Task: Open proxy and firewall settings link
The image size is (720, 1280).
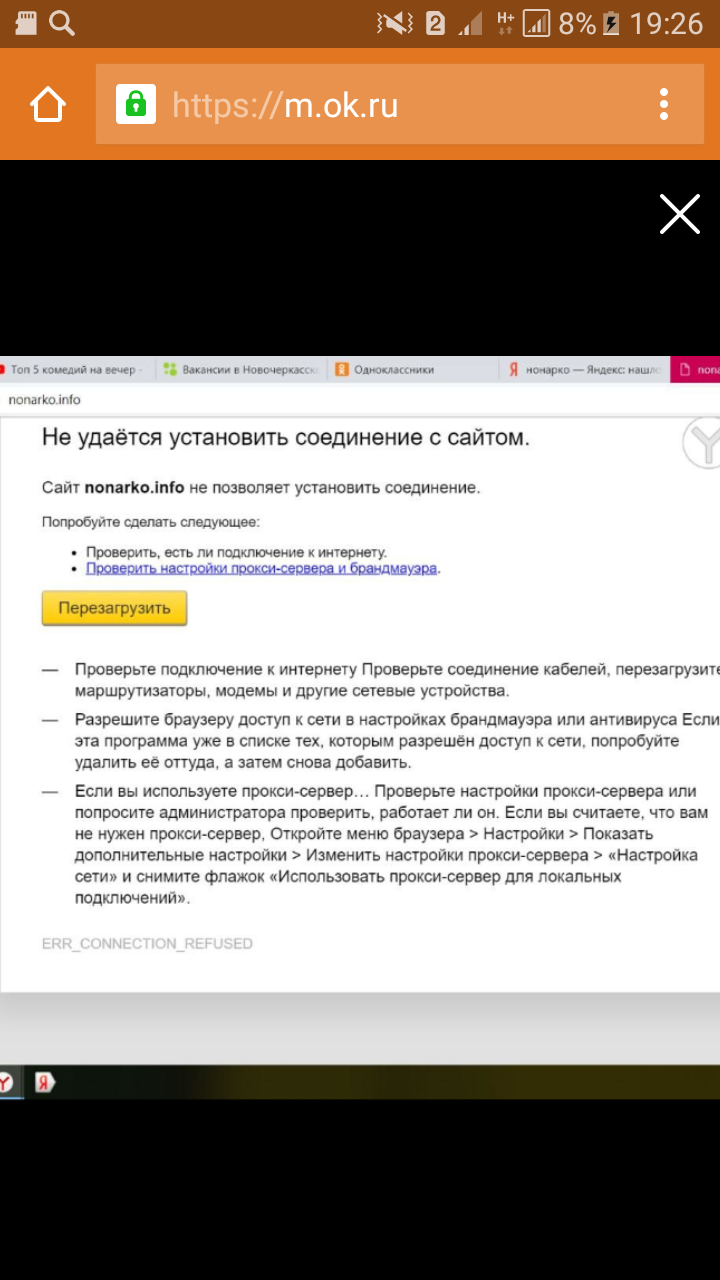Action: [x=262, y=568]
